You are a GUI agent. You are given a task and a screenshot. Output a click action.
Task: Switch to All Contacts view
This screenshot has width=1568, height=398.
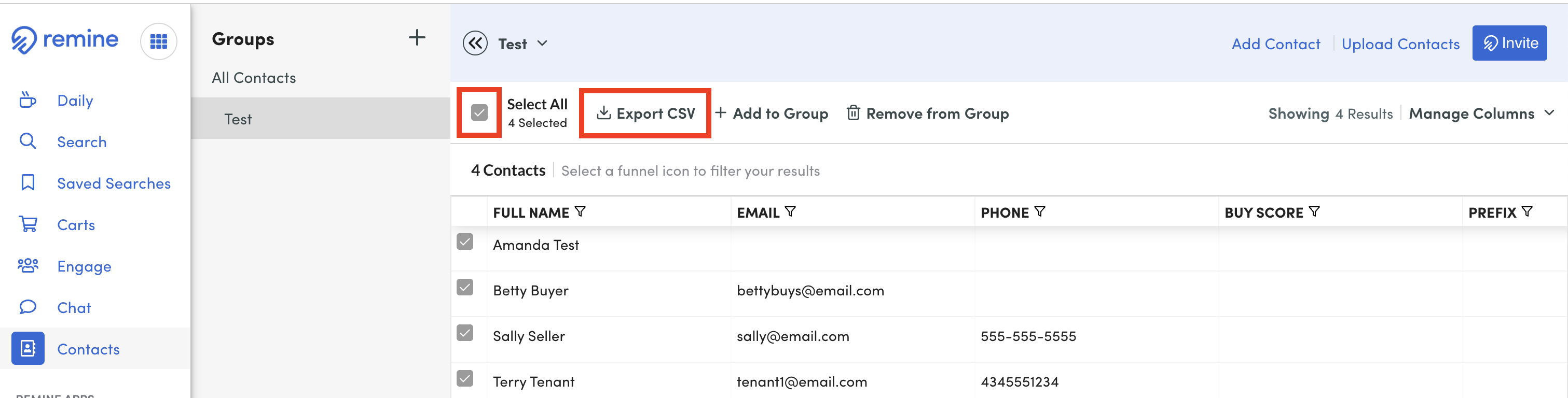253,77
